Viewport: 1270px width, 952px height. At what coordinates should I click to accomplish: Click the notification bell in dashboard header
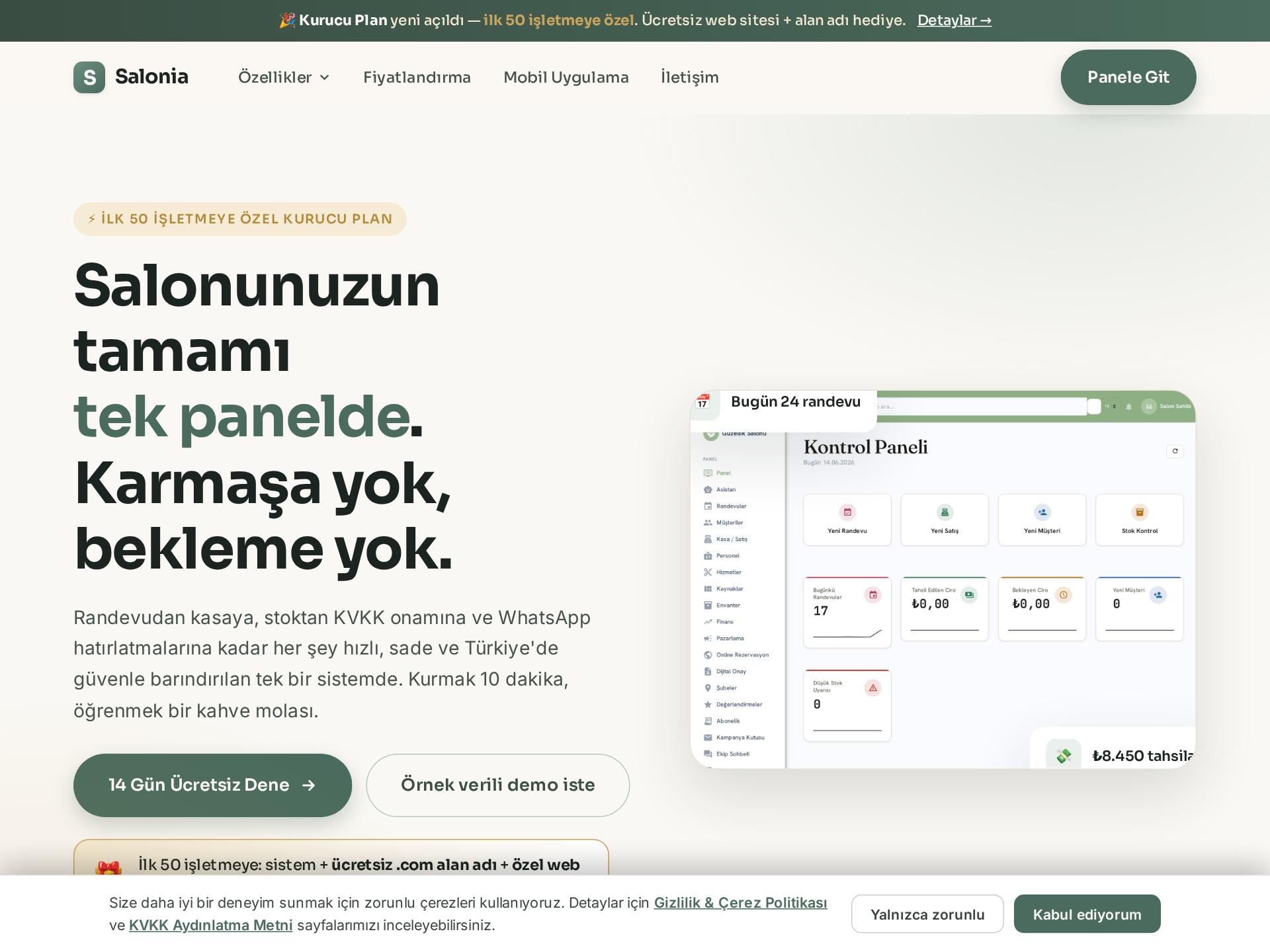tap(1129, 407)
